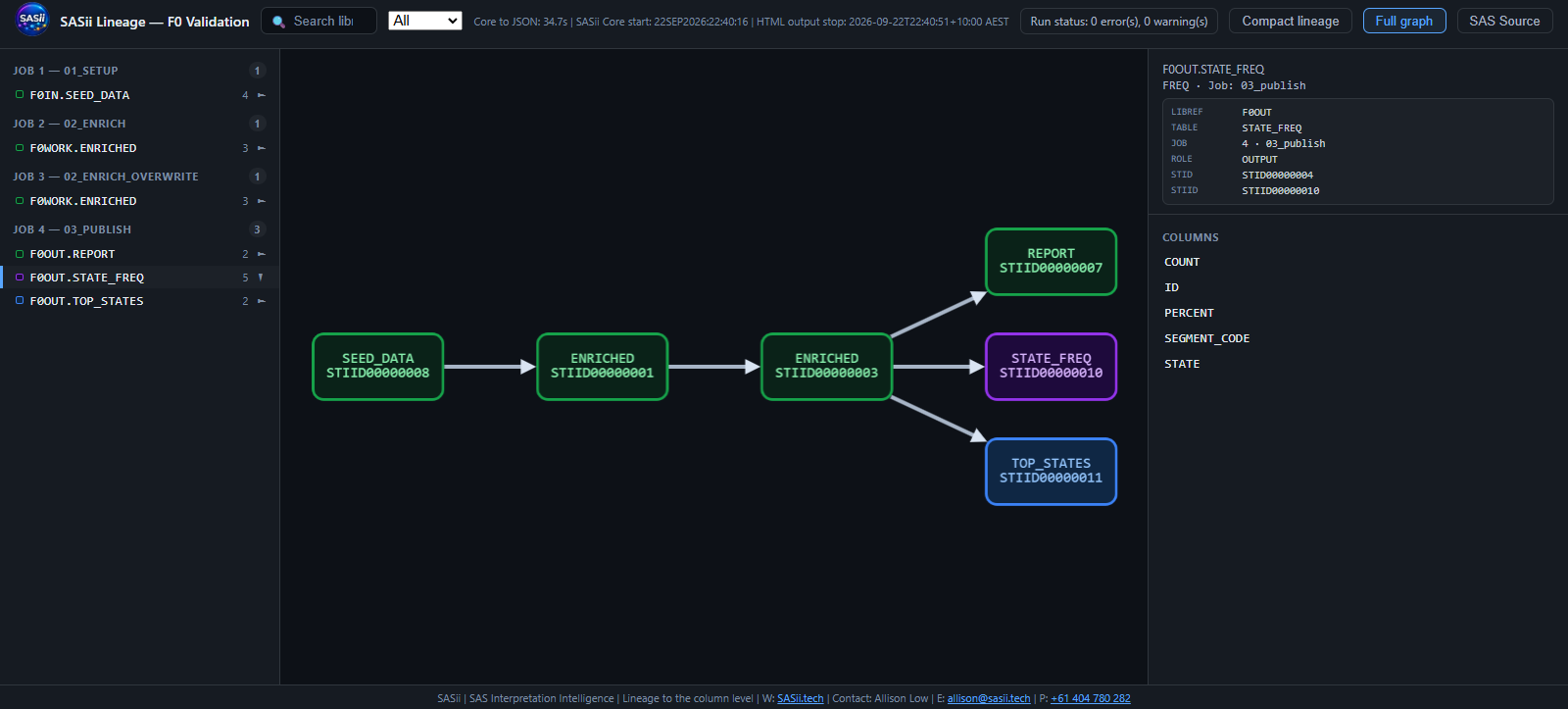Click the PERCENT column entry
The height and width of the screenshot is (709, 1568).
point(1189,313)
